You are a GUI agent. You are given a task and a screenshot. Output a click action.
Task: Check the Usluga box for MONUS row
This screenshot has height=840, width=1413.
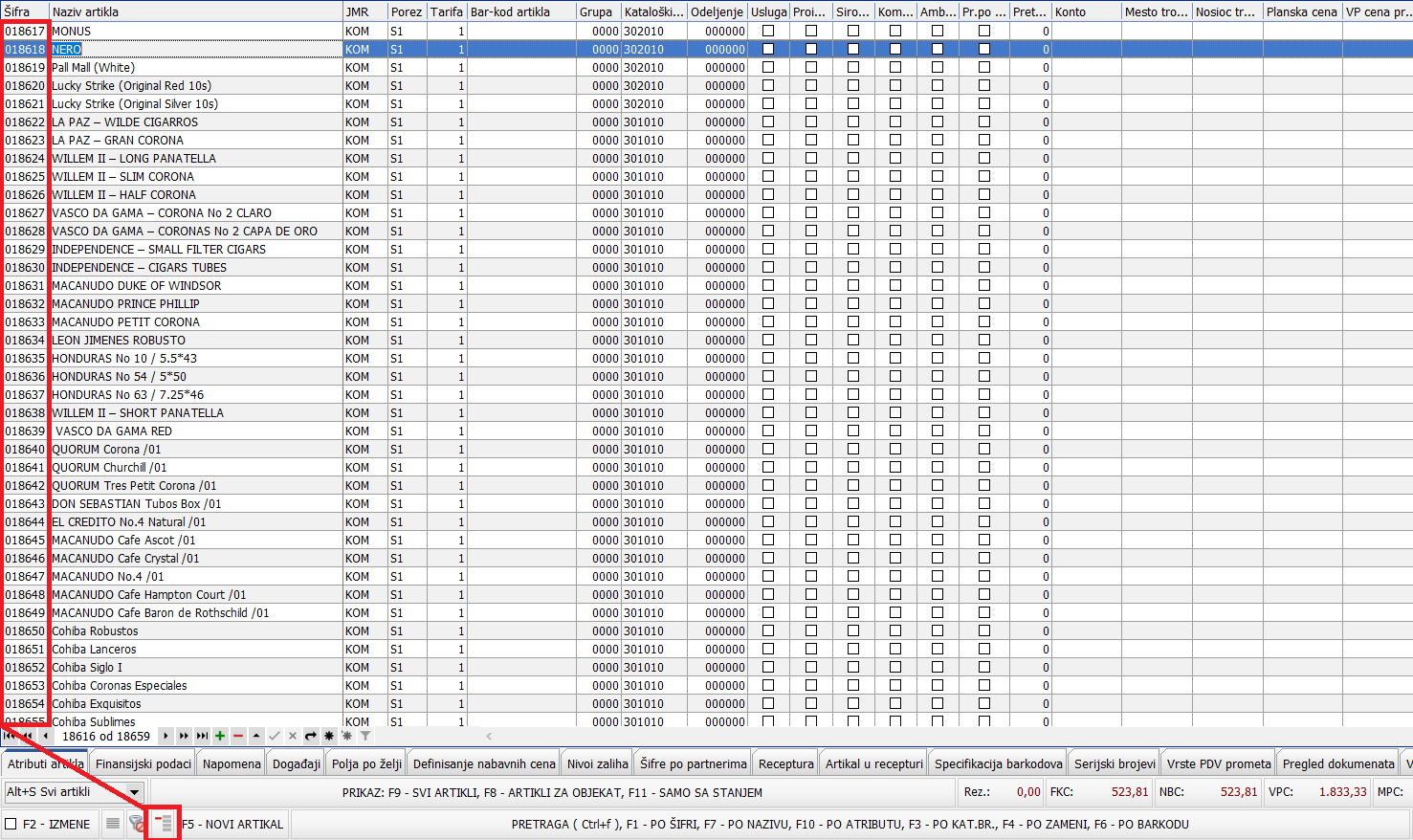click(768, 31)
